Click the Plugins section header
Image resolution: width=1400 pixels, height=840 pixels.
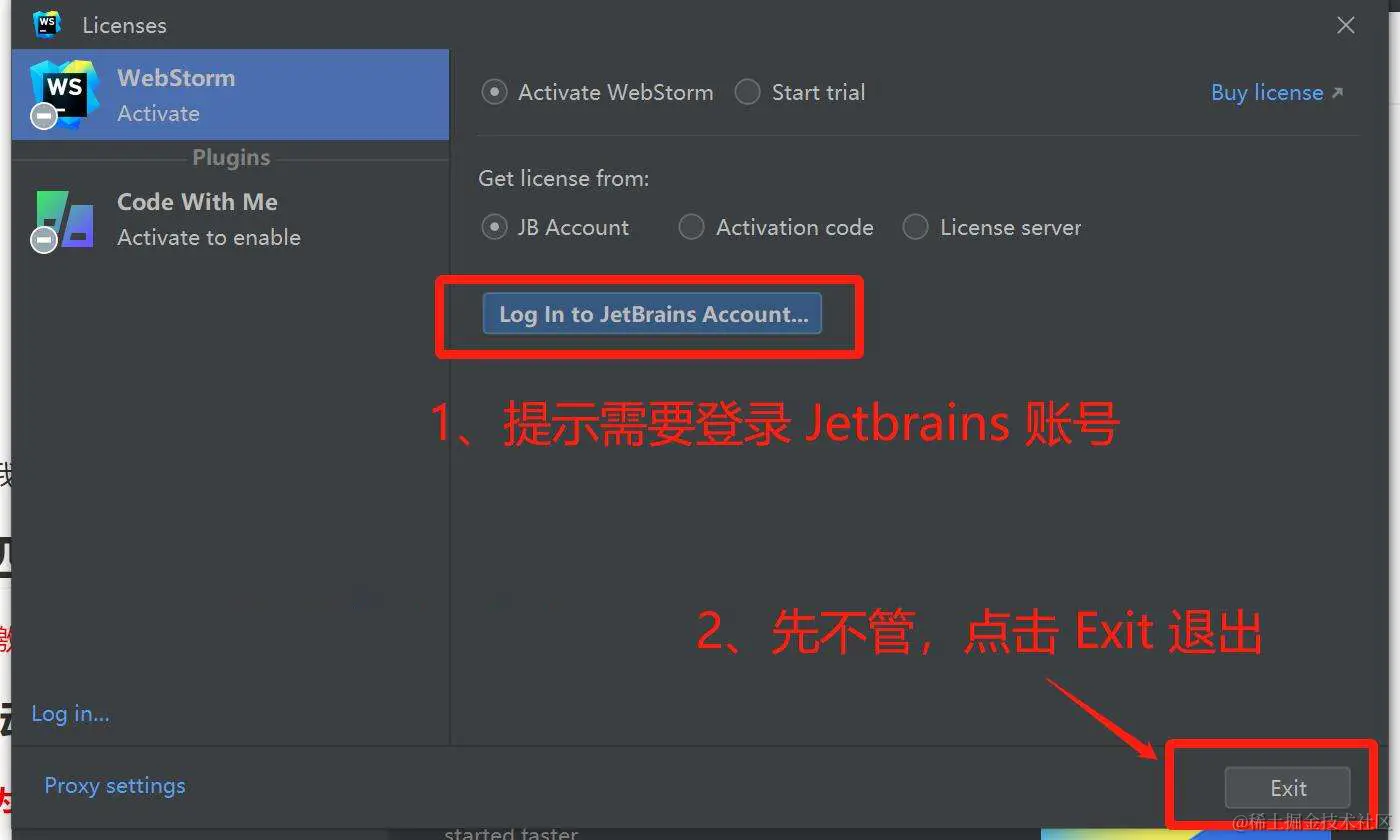tap(231, 158)
